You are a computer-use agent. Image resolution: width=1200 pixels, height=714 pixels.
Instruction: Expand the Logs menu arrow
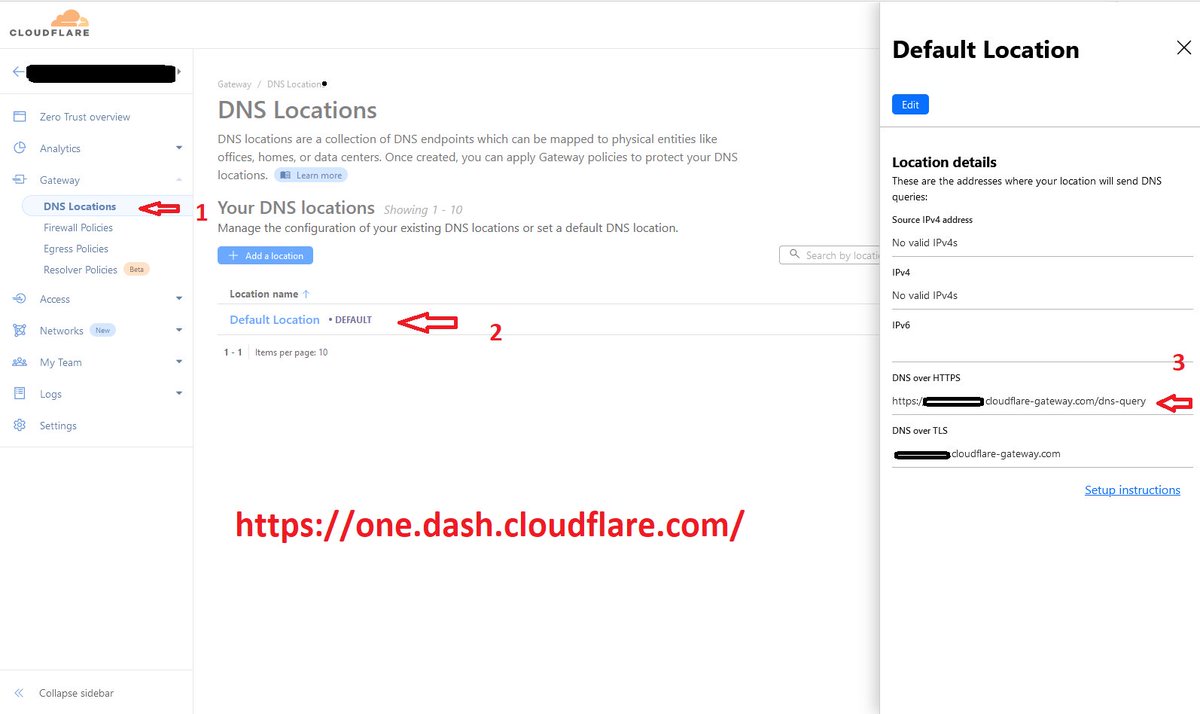click(x=179, y=394)
